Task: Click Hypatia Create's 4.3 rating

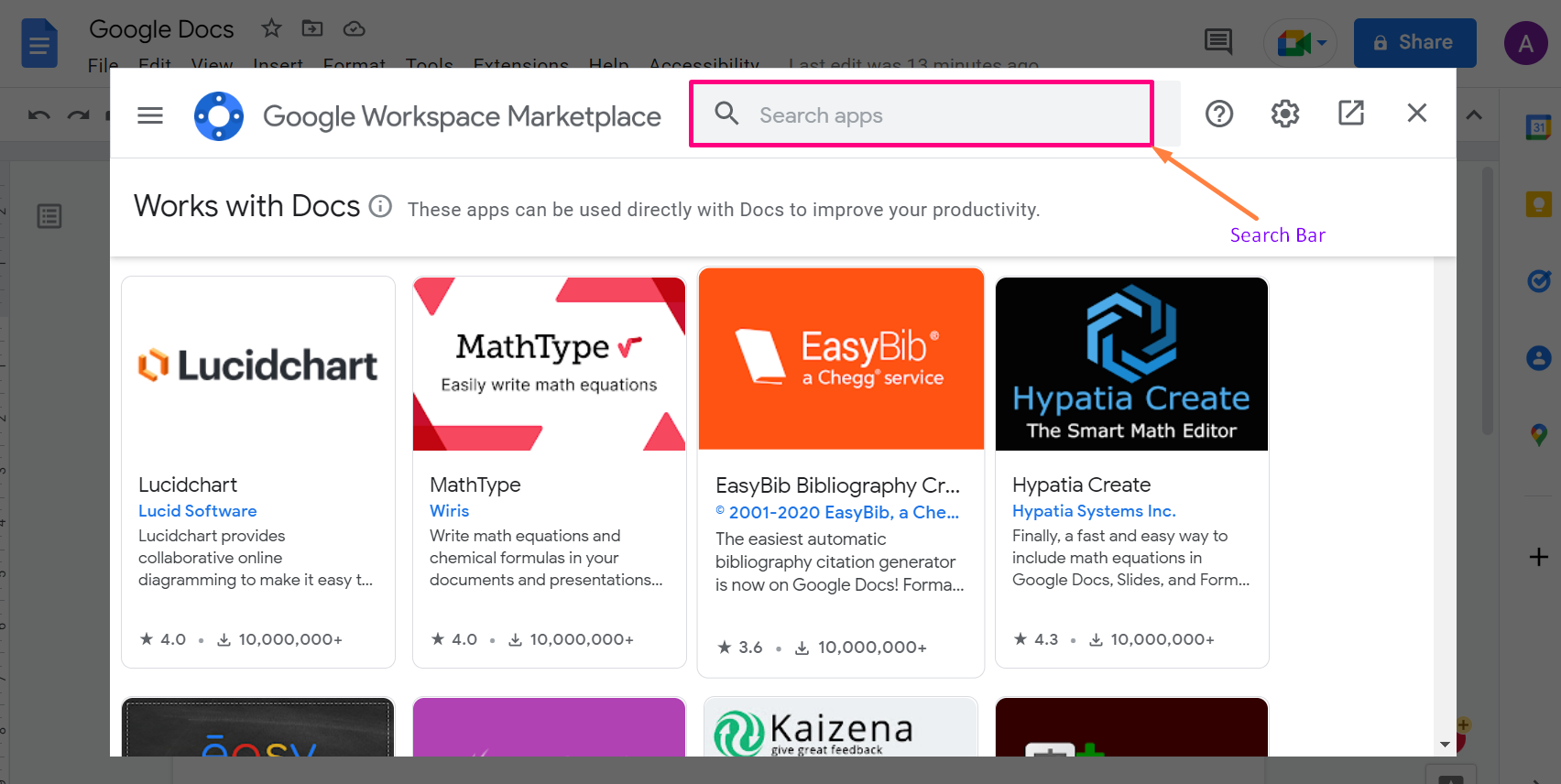Action: click(1035, 639)
